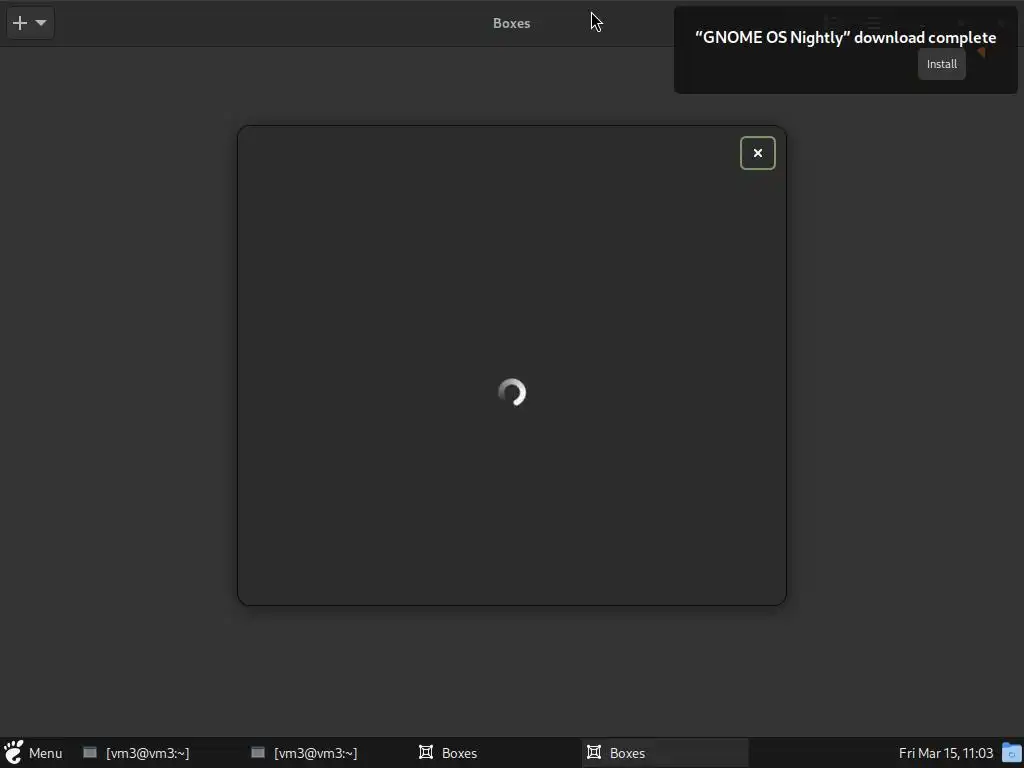This screenshot has height=768, width=1024.
Task: Open the new box plus dropdown
Action: tap(30, 23)
